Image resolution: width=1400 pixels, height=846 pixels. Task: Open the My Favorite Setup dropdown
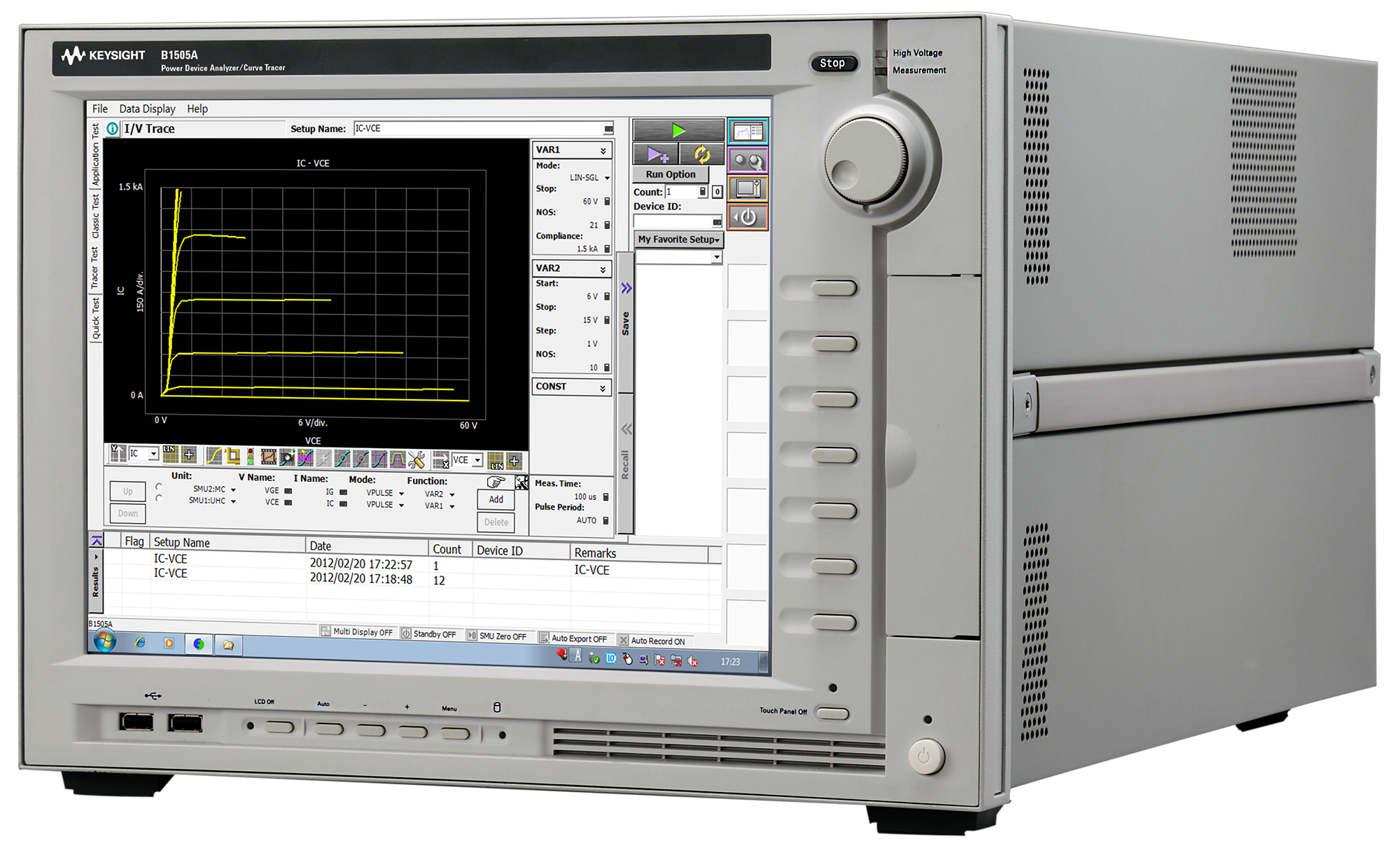pos(678,240)
